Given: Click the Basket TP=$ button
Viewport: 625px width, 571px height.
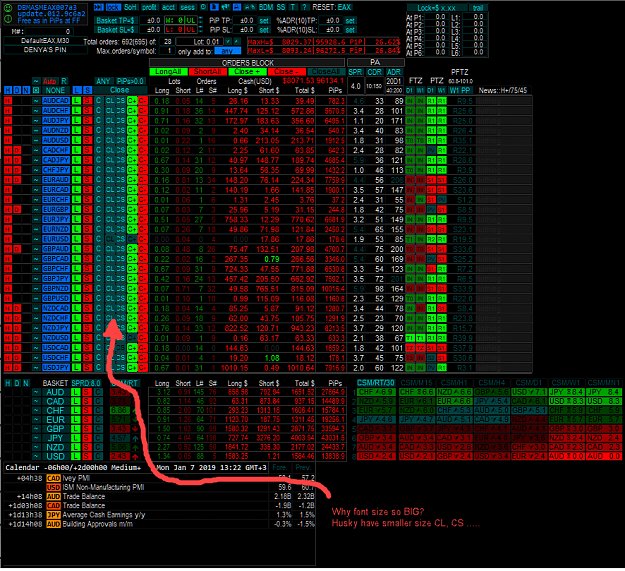Looking at the screenshot, I should click(x=116, y=20).
